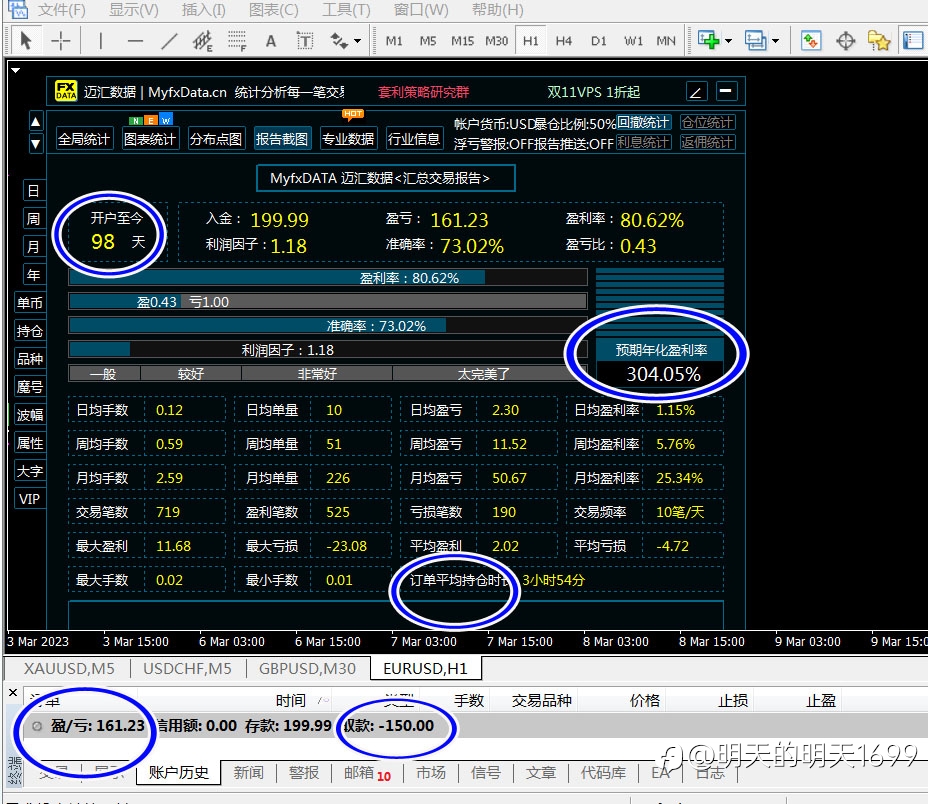928x804 pixels.
Task: Select the 日 sidebar button
Action: click(x=34, y=191)
